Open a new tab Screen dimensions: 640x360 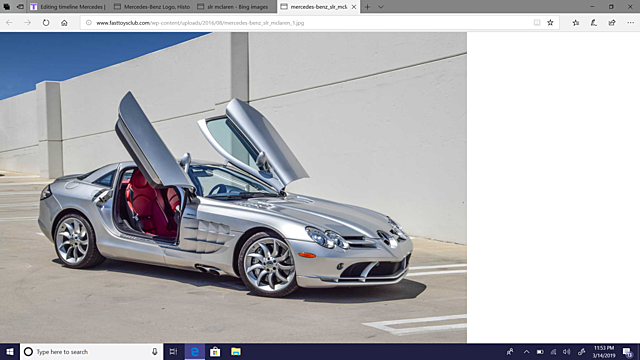click(x=367, y=7)
